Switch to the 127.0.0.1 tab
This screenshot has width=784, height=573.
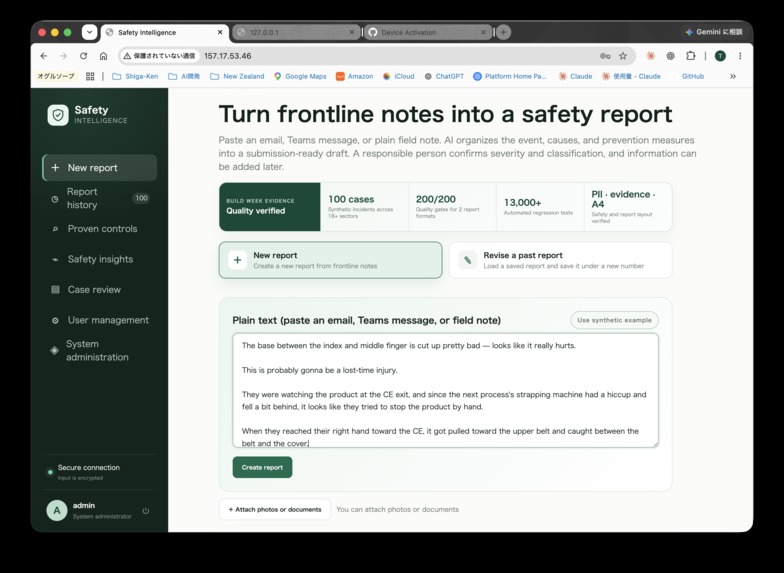[296, 32]
